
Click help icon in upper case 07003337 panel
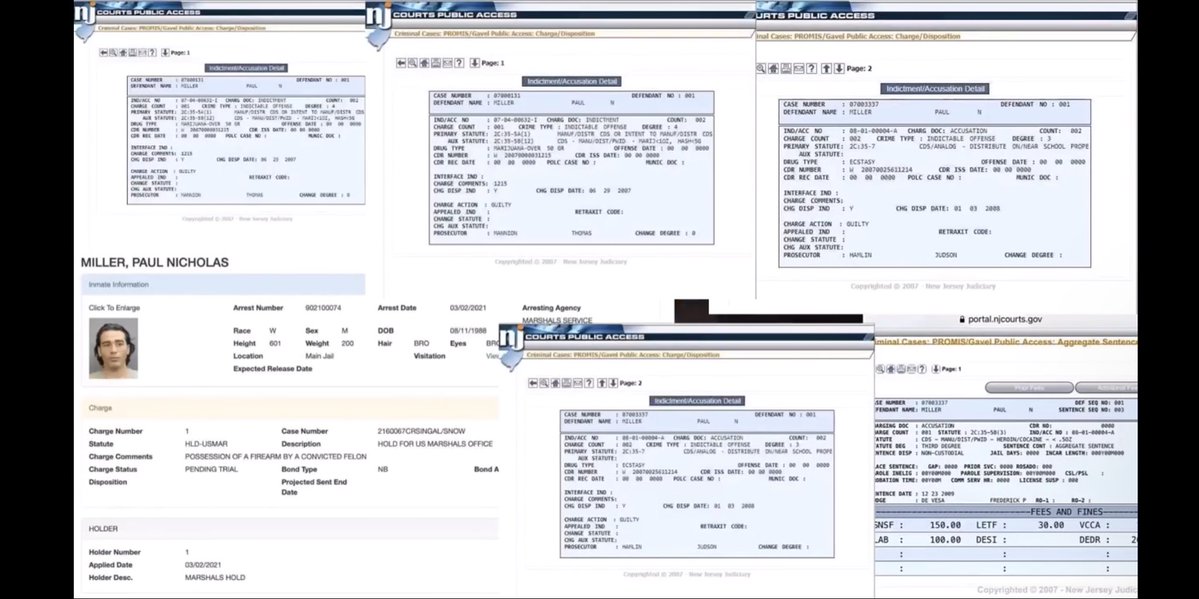811,68
